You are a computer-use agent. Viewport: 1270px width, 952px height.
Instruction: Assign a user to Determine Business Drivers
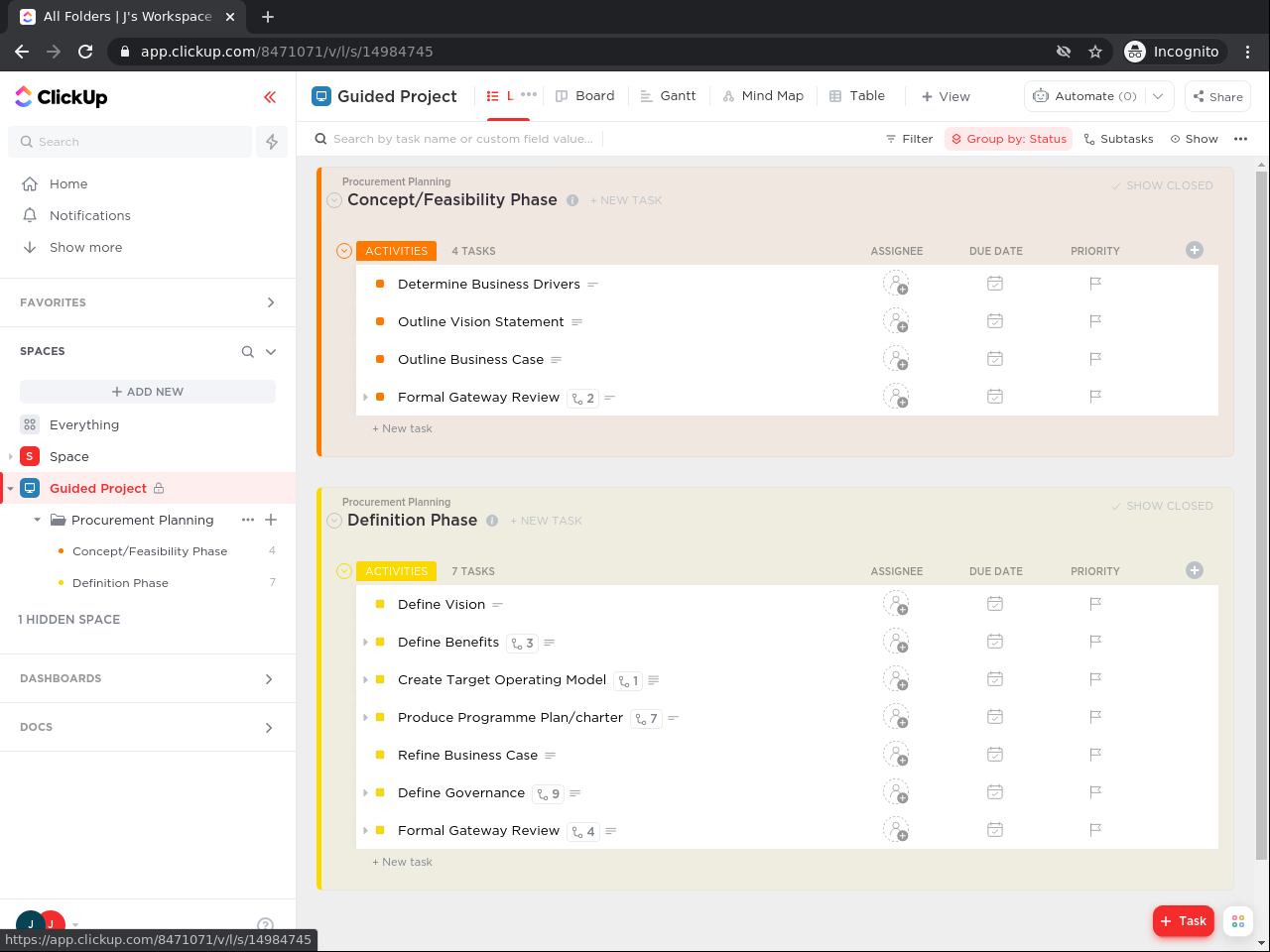(896, 285)
